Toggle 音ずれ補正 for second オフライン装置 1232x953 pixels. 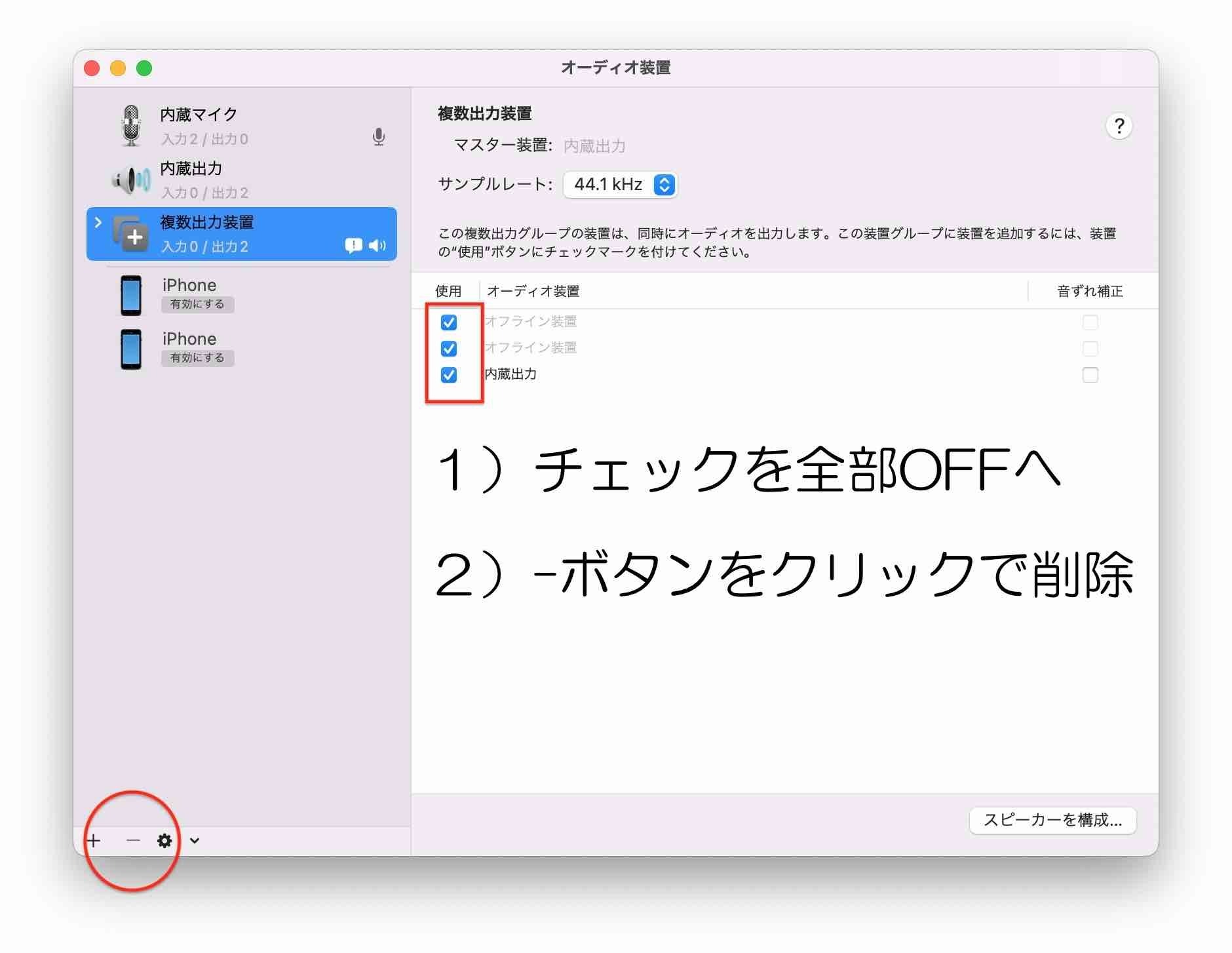(x=1090, y=349)
